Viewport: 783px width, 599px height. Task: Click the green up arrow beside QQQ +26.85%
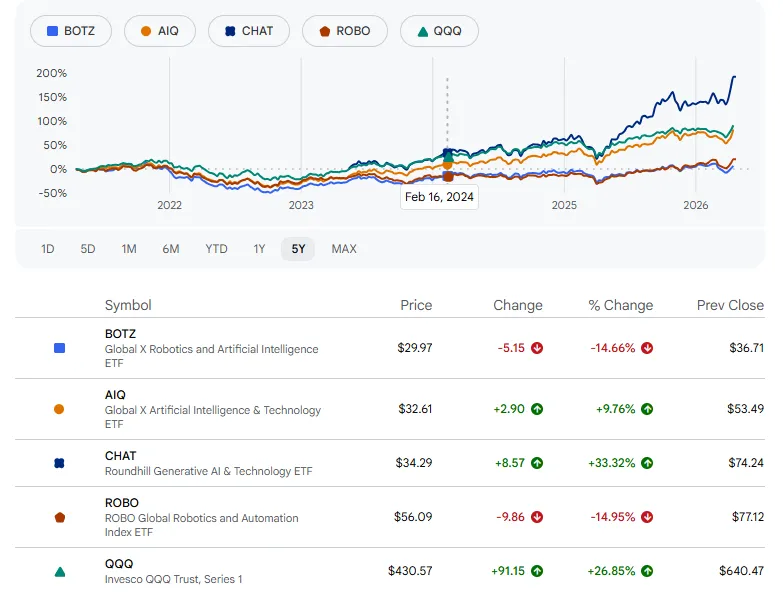click(x=647, y=571)
